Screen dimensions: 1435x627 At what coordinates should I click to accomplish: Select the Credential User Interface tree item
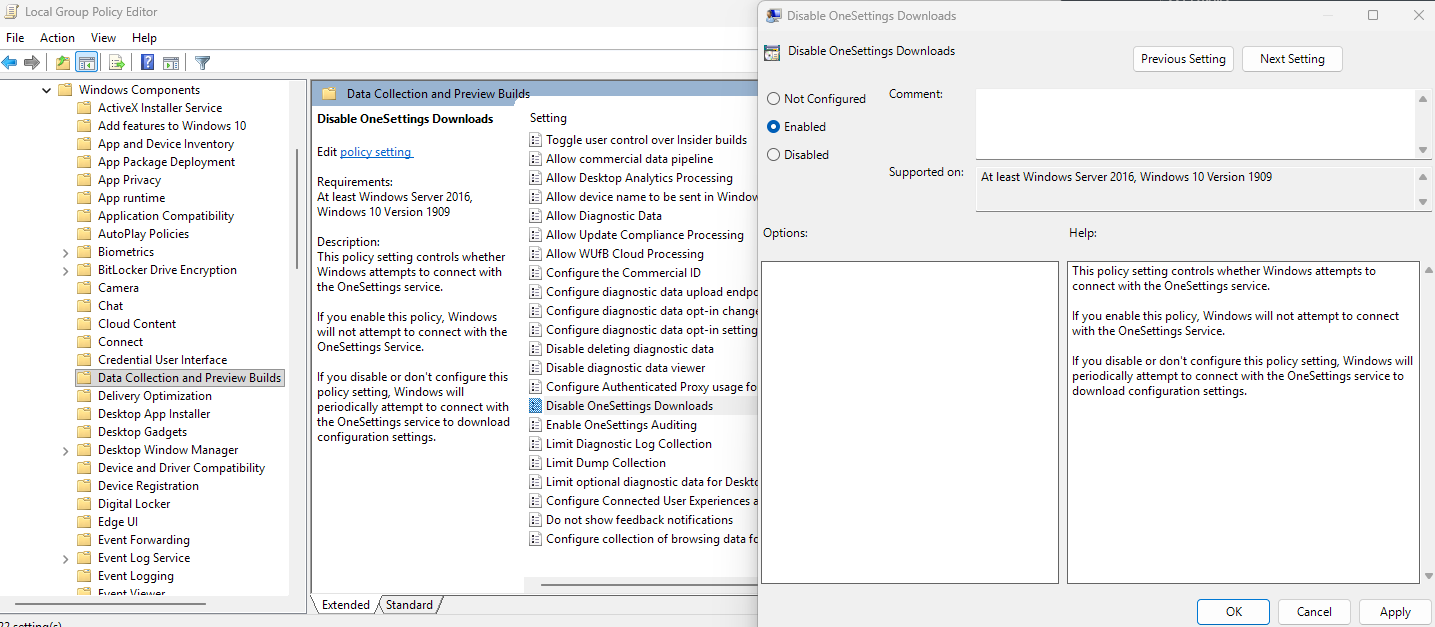[162, 360]
